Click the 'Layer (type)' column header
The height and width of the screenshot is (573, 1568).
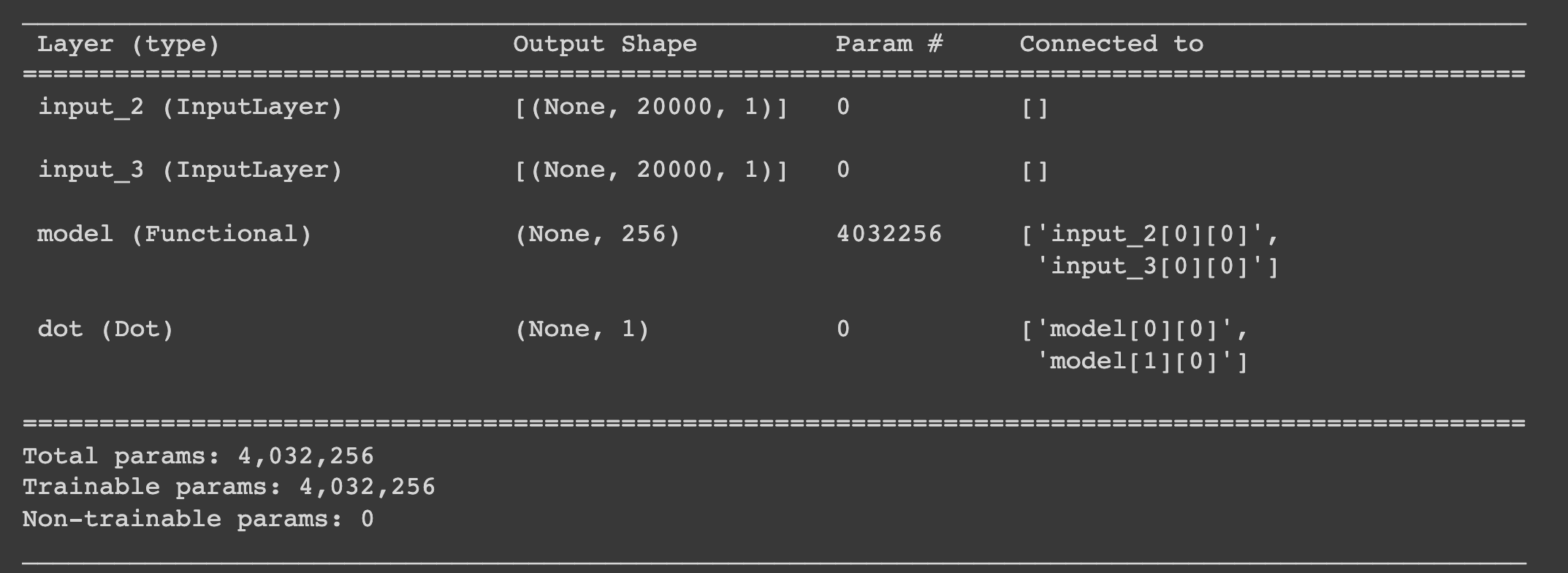[129, 45]
